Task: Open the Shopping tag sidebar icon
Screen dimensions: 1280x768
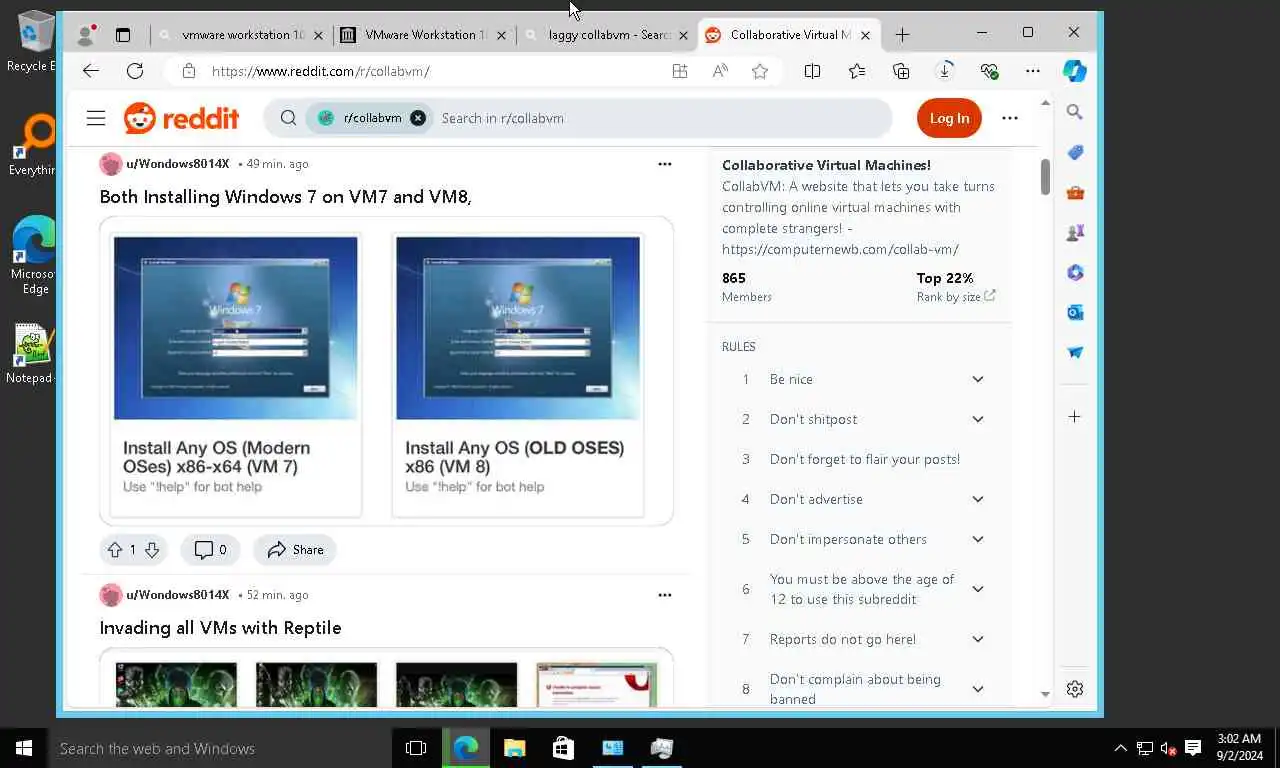Action: pyautogui.click(x=1075, y=152)
